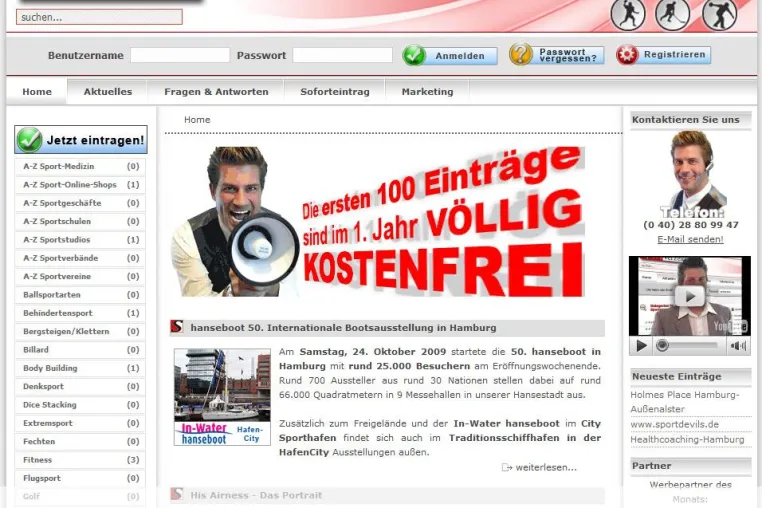Click the handball player sport icon

[x=628, y=14]
